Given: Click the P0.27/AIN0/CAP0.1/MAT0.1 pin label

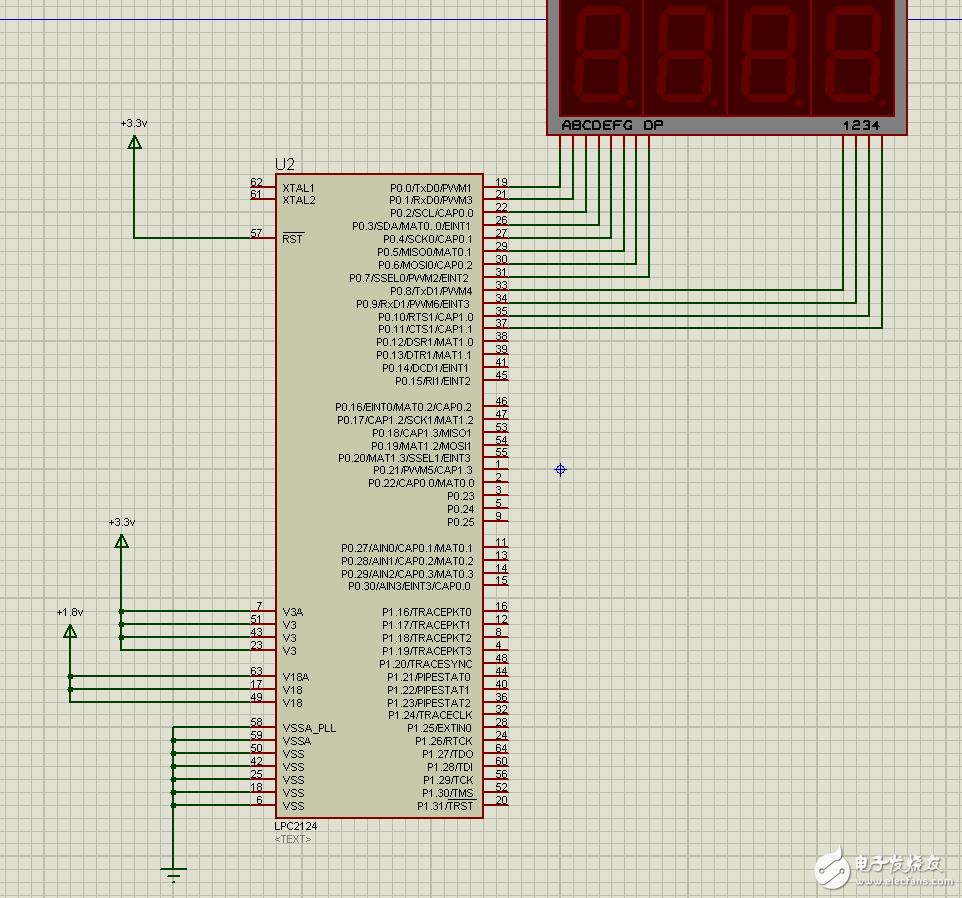Looking at the screenshot, I should tap(407, 548).
